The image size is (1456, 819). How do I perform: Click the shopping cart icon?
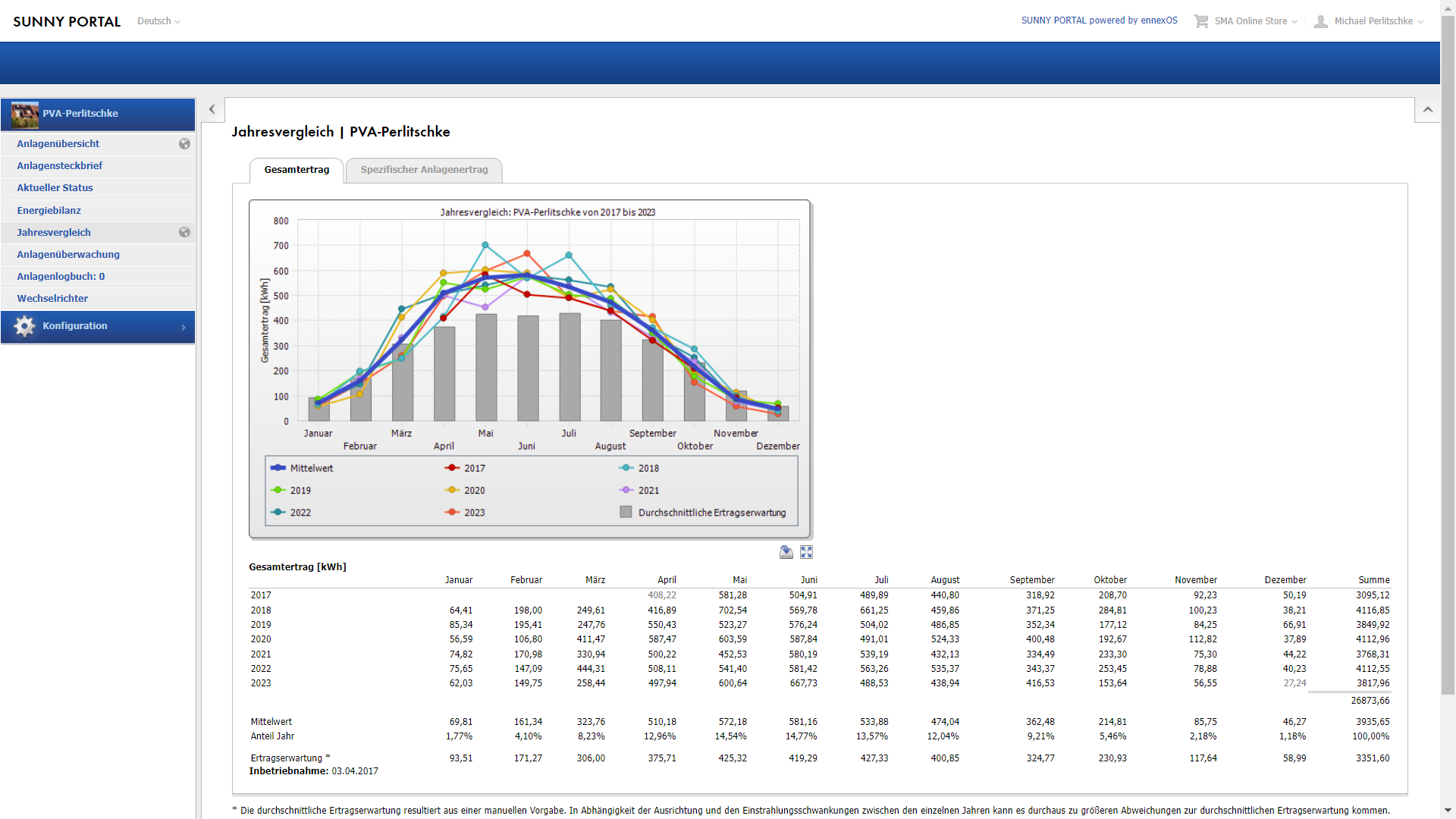click(1200, 21)
